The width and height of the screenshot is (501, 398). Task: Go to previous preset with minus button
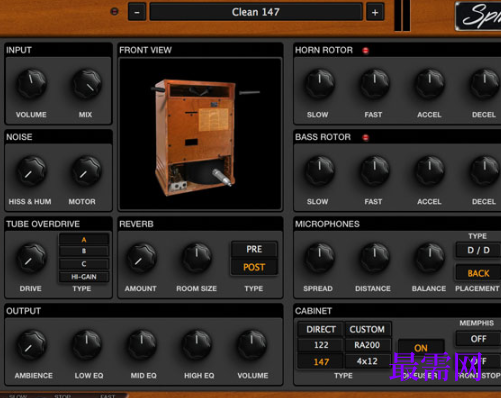137,12
